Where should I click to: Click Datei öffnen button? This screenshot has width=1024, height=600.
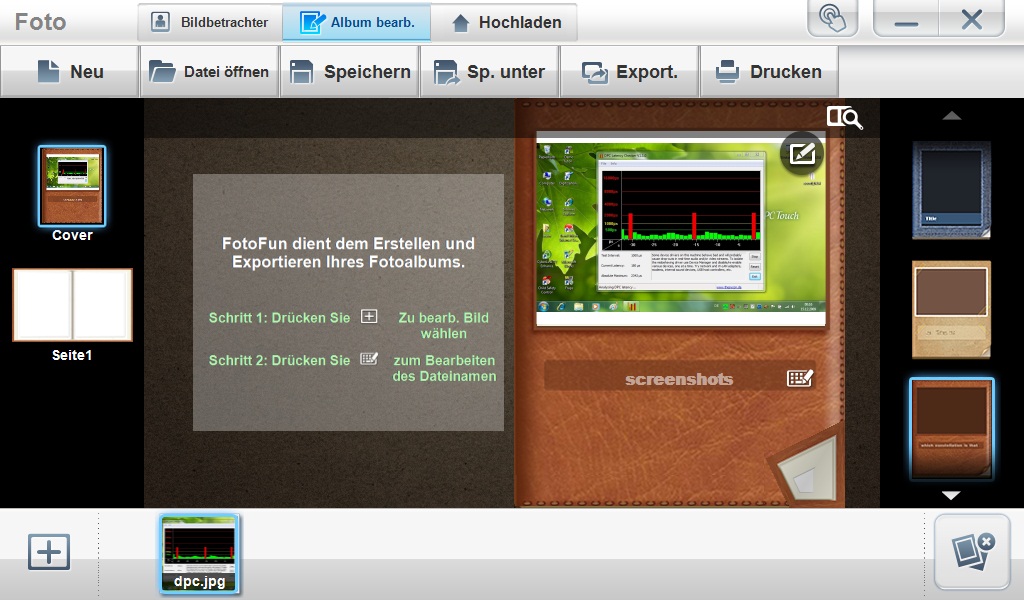210,72
